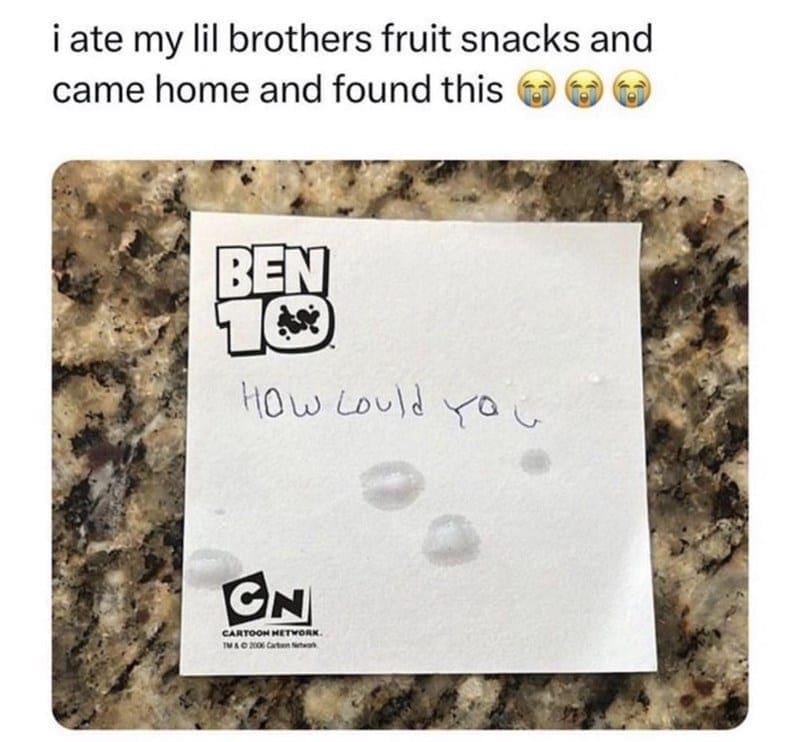800x742 pixels.
Task: Click the teardrop just above the CN logo
Action: pos(213,567)
